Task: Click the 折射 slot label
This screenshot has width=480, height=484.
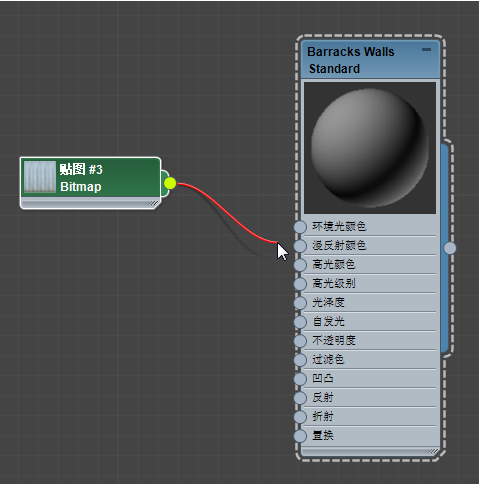Action: pos(323,417)
